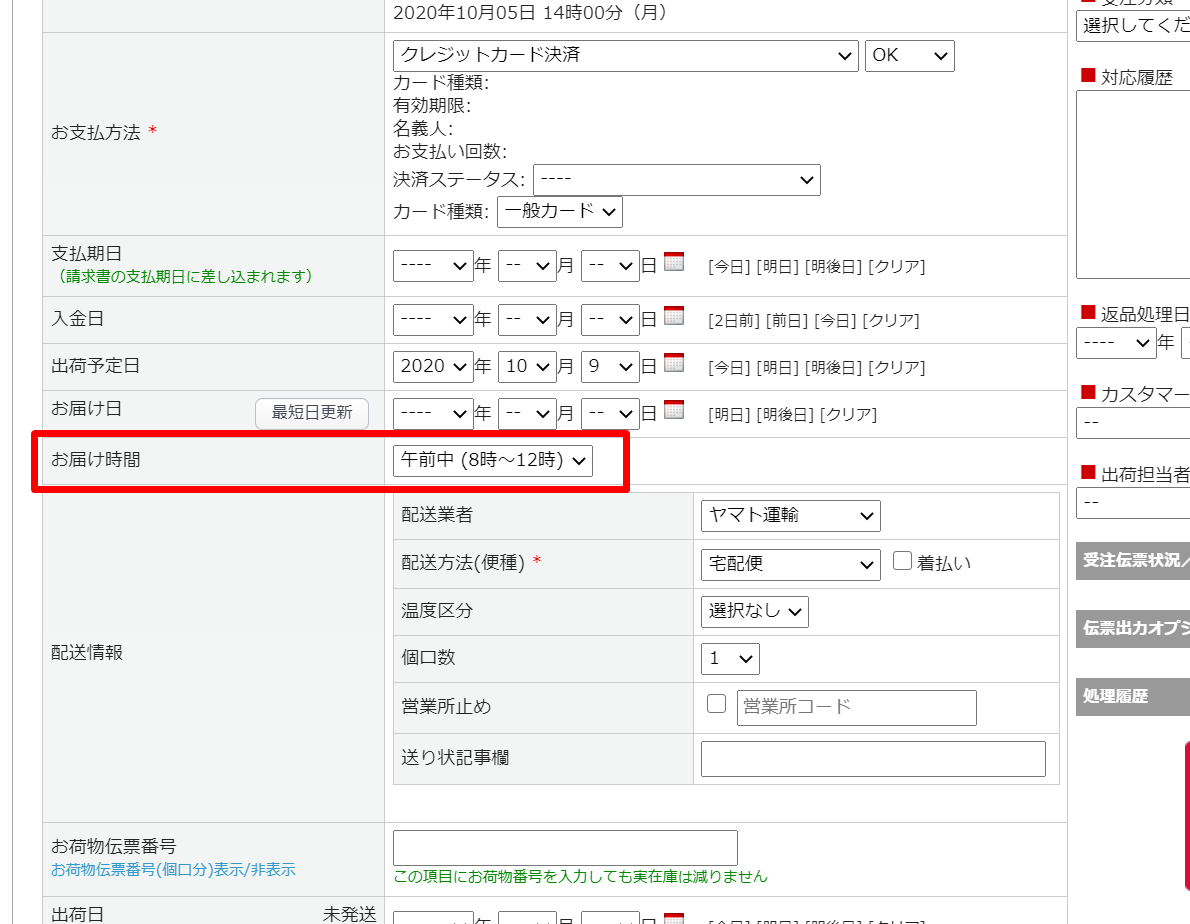The image size is (1190, 924).
Task: Open the お届け時間 午前中 dropdown
Action: click(x=493, y=460)
